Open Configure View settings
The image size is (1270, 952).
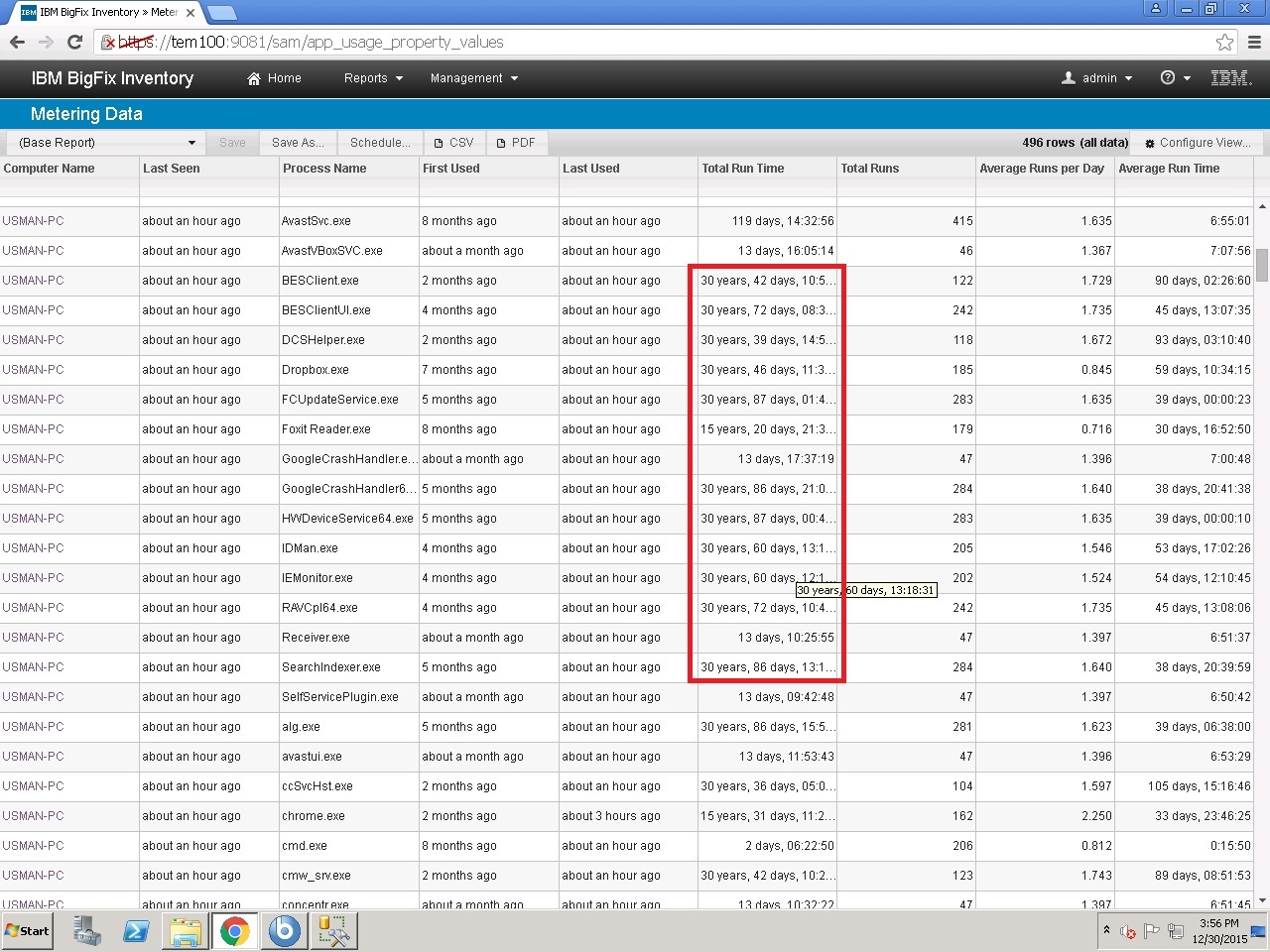pos(1198,143)
